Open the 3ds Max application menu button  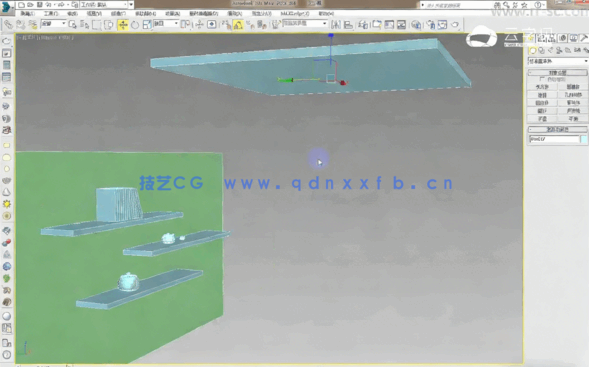click(6, 7)
